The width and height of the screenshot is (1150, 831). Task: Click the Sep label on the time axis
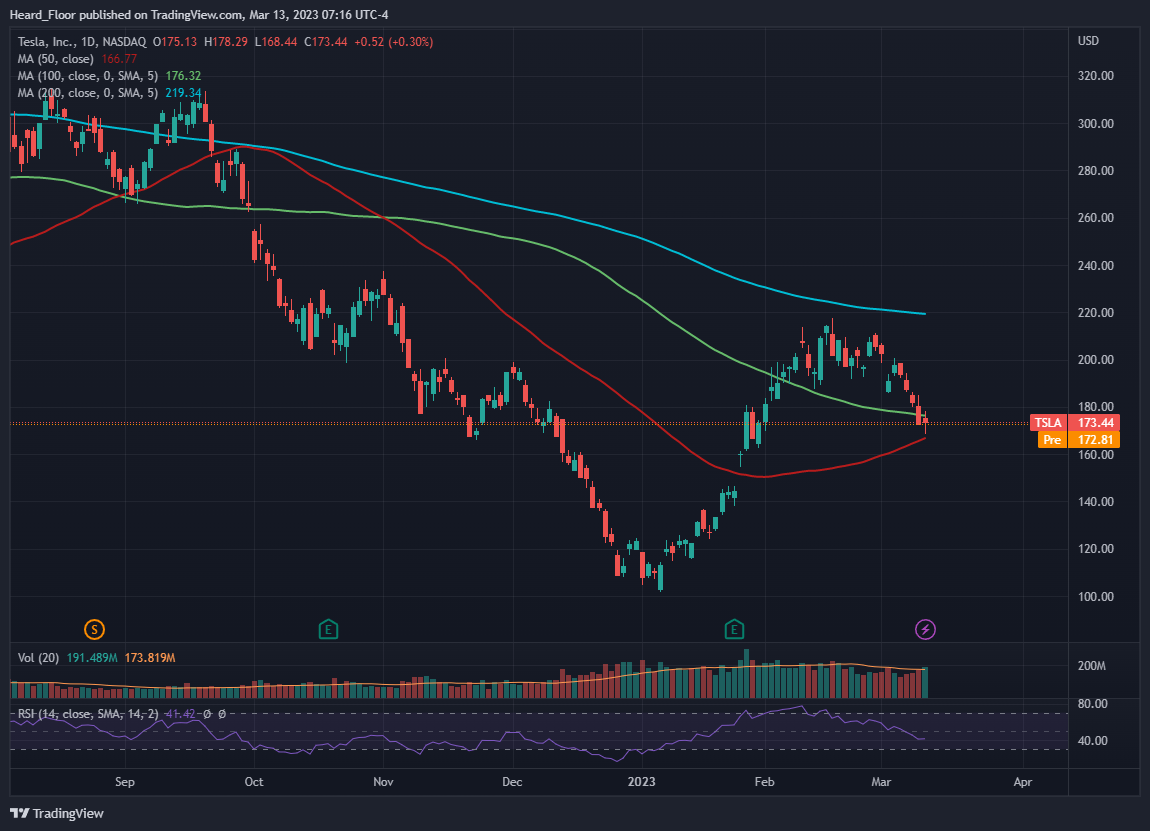[x=125, y=782]
